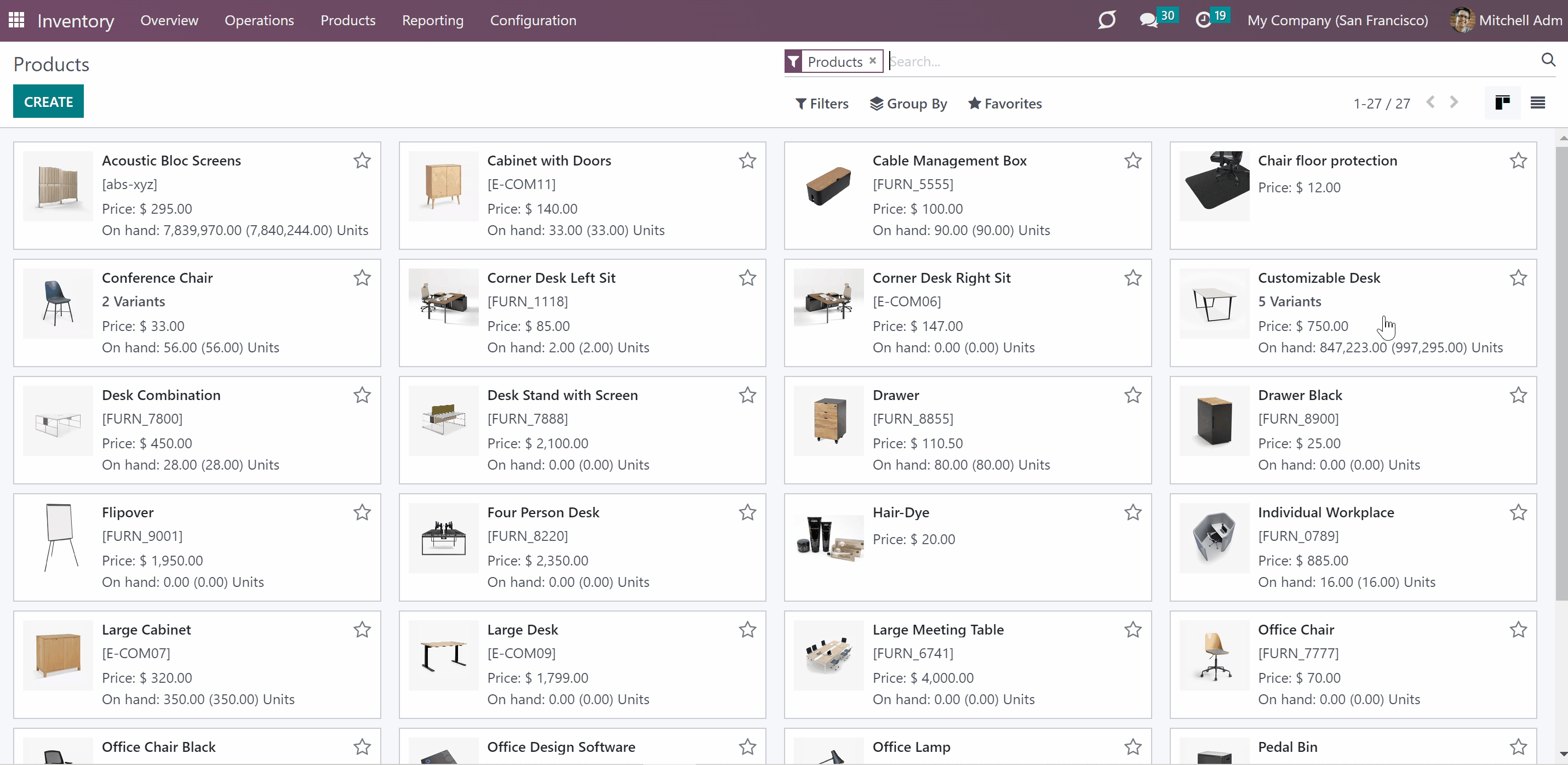The width and height of the screenshot is (1568, 765).
Task: Switch to the Kanban view
Action: [1502, 102]
